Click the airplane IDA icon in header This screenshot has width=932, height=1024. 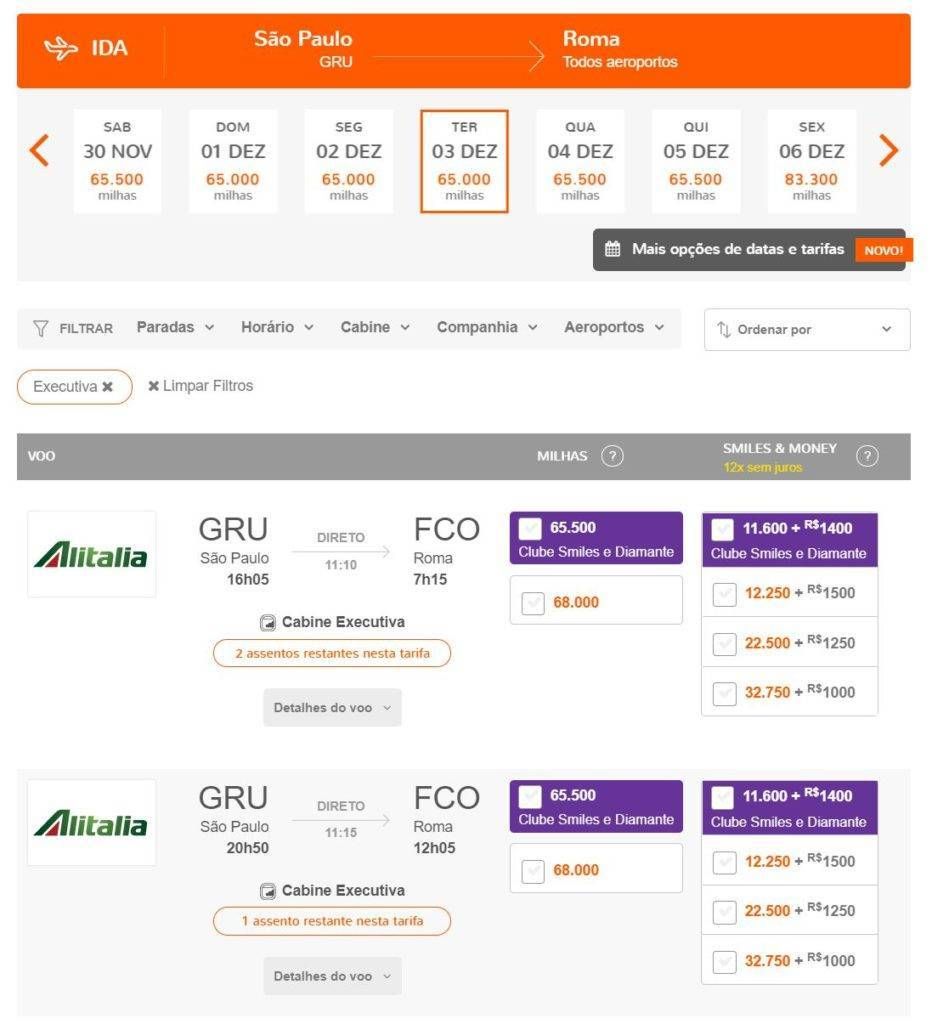coord(61,48)
